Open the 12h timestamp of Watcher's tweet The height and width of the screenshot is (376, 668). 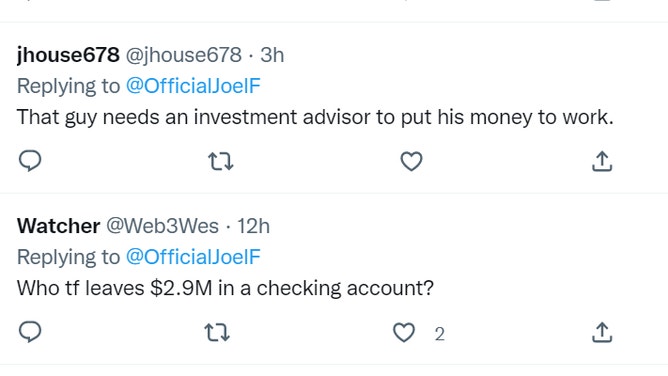click(253, 226)
